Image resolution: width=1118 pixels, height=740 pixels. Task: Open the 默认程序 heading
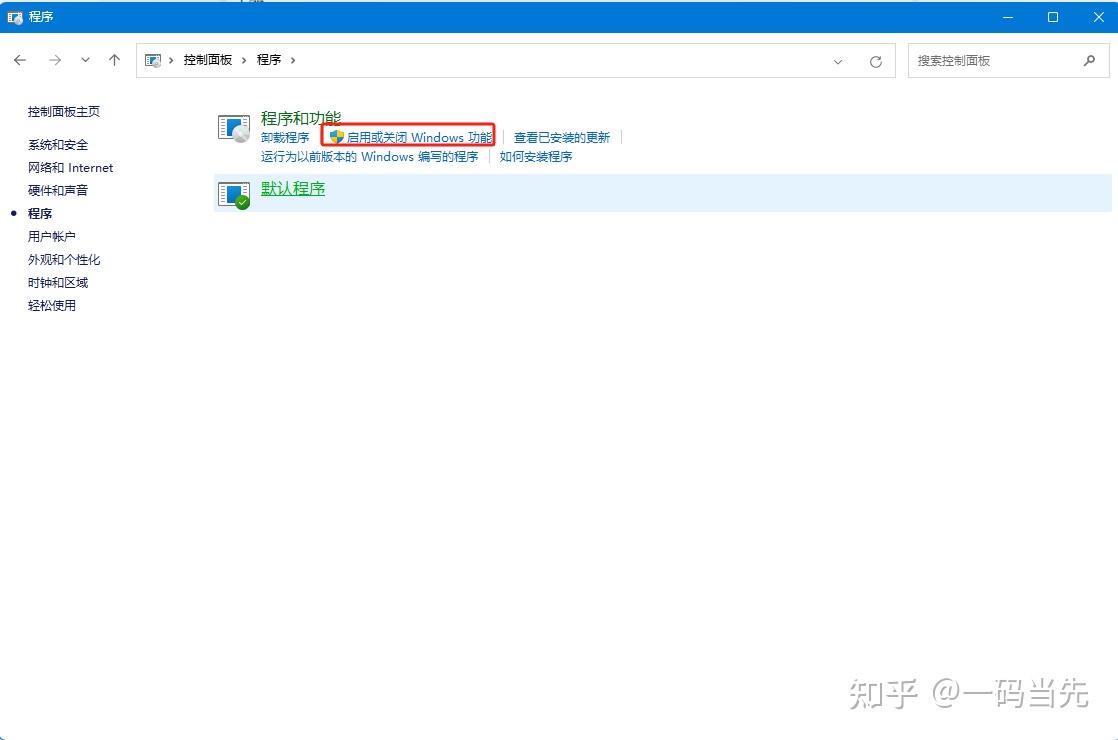point(293,188)
